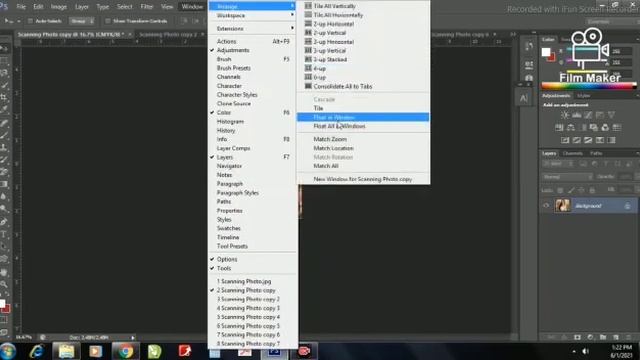Add a layer mask from Layers panel footer
640x360 pixels.
click(577, 337)
